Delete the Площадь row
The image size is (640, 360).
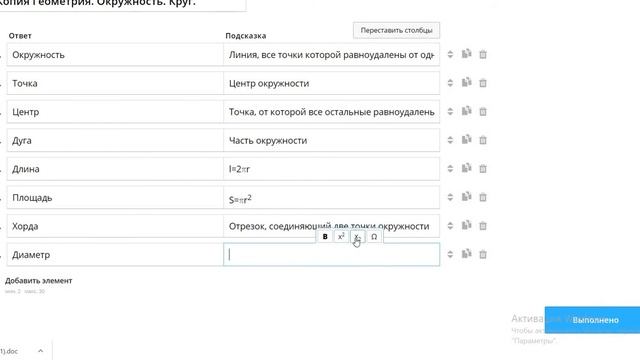tap(483, 197)
